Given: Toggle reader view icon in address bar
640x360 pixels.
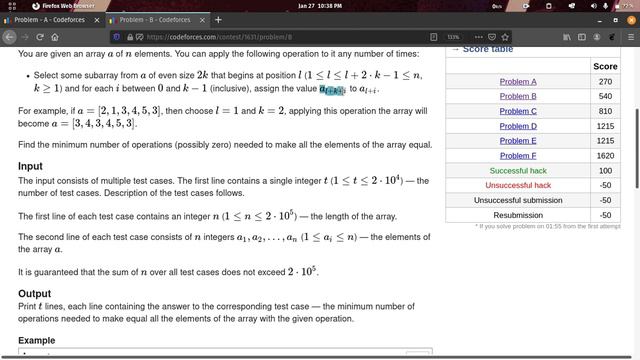Looking at the screenshot, I should (433, 37).
